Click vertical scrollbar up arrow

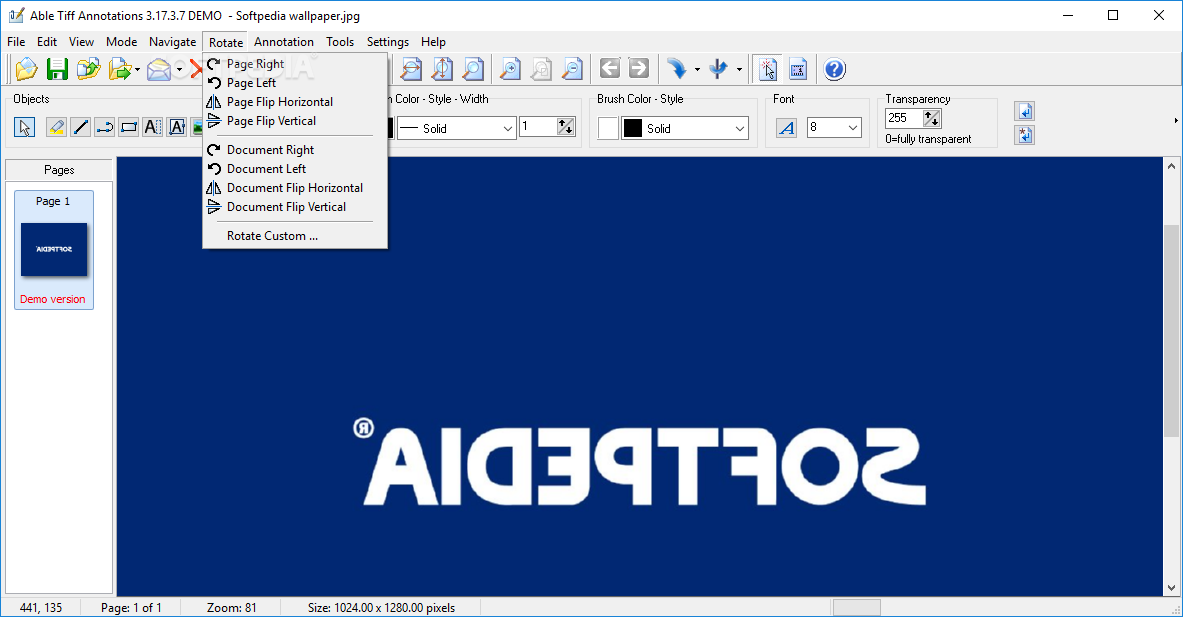[x=1171, y=166]
